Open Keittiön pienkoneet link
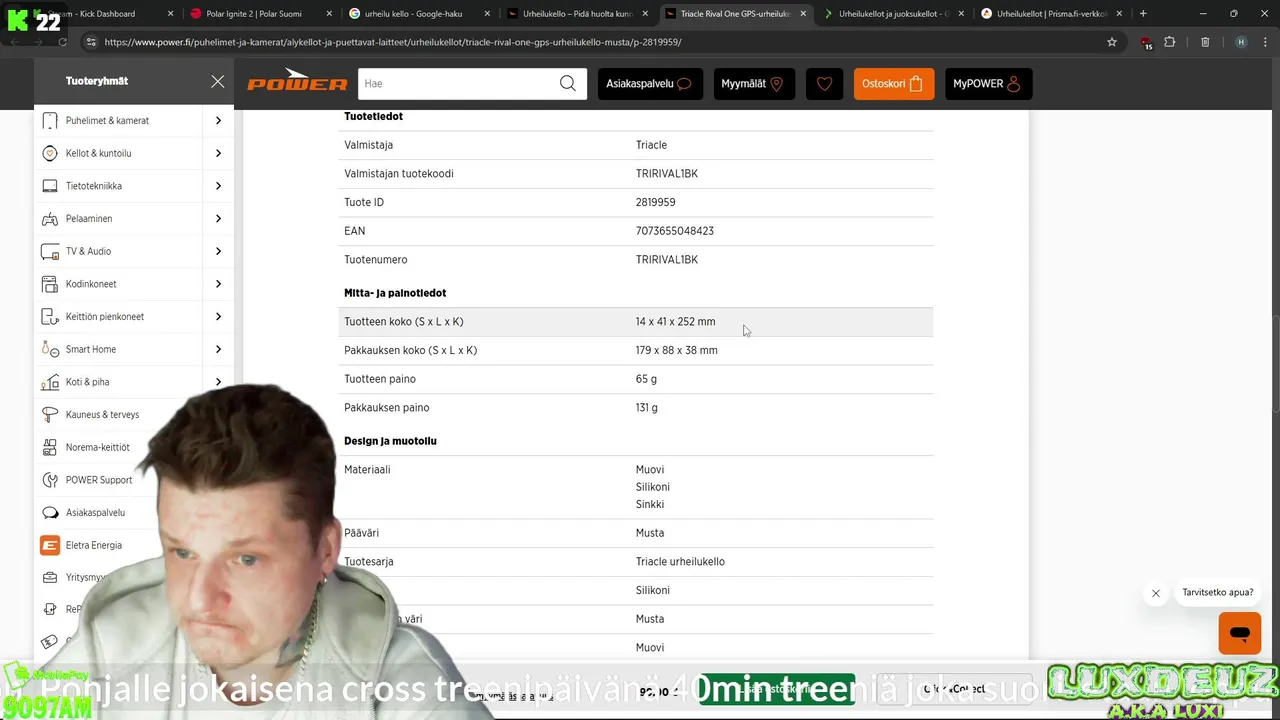The image size is (1280, 720). [x=105, y=317]
